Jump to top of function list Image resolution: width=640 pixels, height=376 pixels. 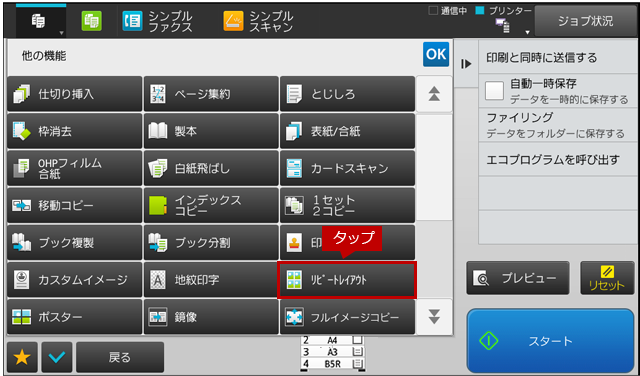pyautogui.click(x=434, y=94)
